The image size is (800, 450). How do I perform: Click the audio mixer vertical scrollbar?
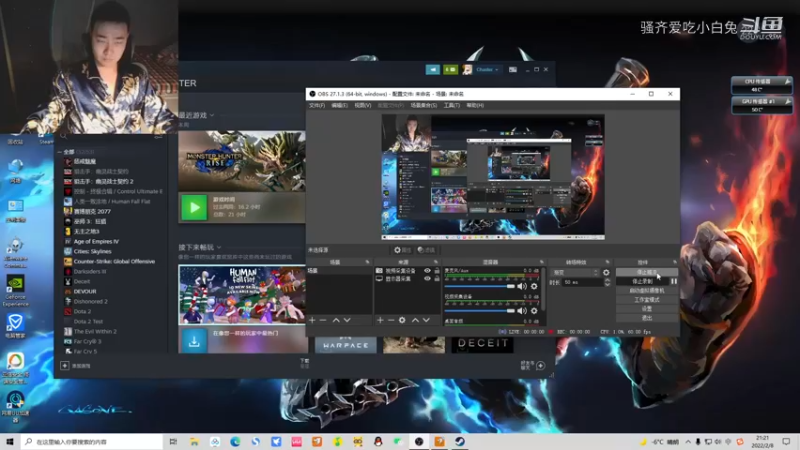click(x=543, y=289)
